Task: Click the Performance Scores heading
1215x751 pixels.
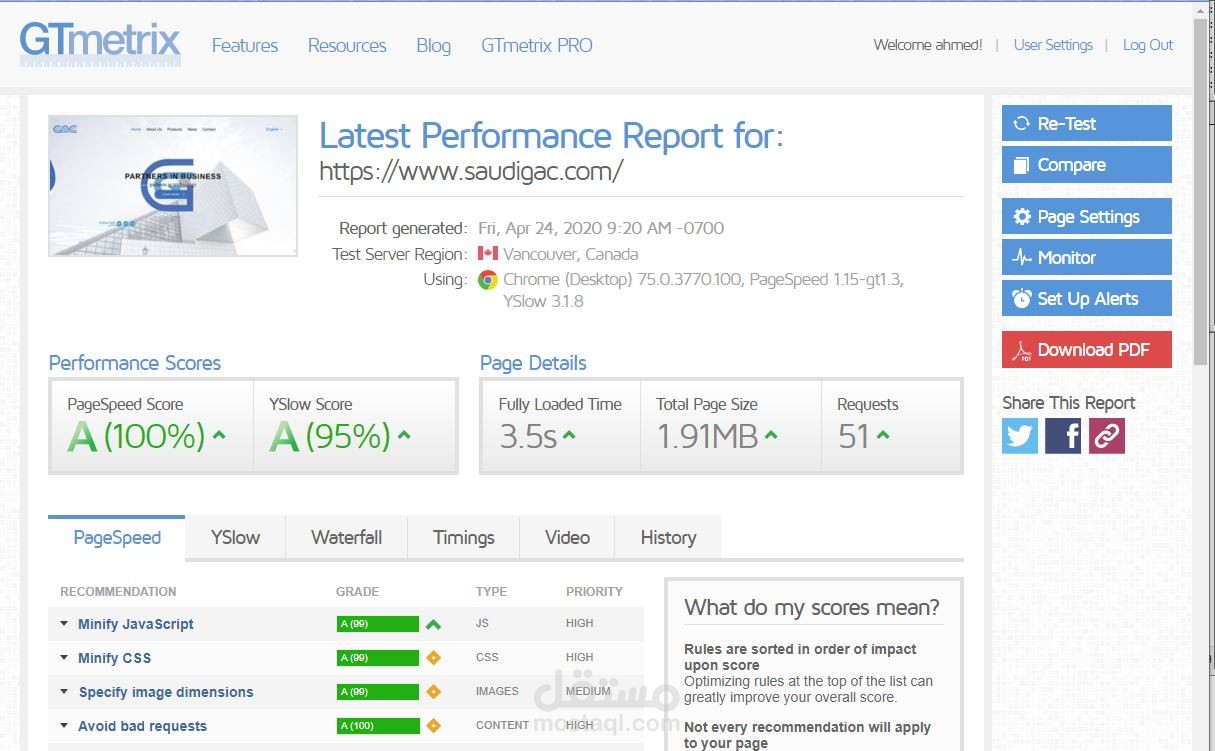Action: (x=135, y=363)
